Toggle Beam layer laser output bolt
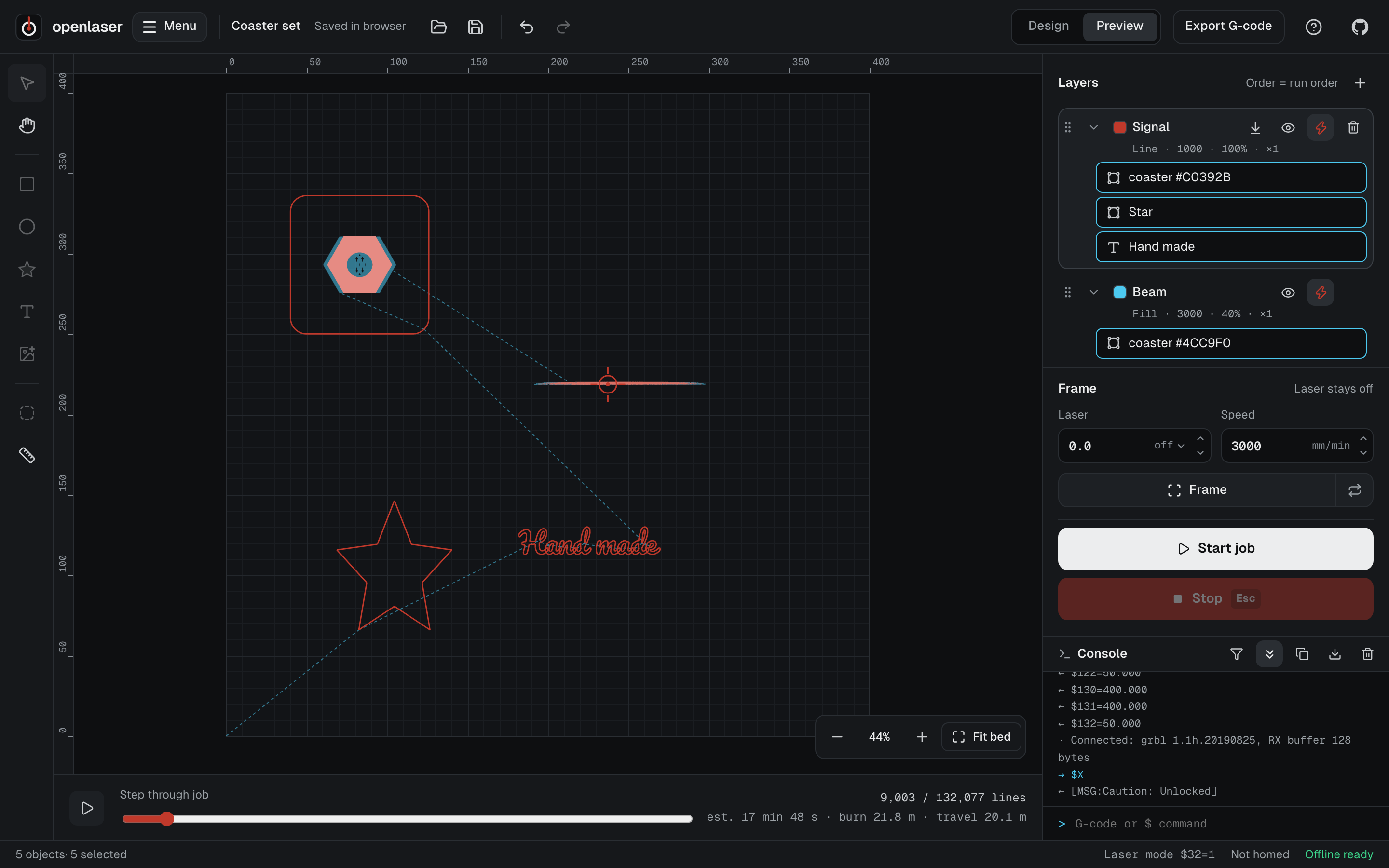 pyautogui.click(x=1320, y=292)
